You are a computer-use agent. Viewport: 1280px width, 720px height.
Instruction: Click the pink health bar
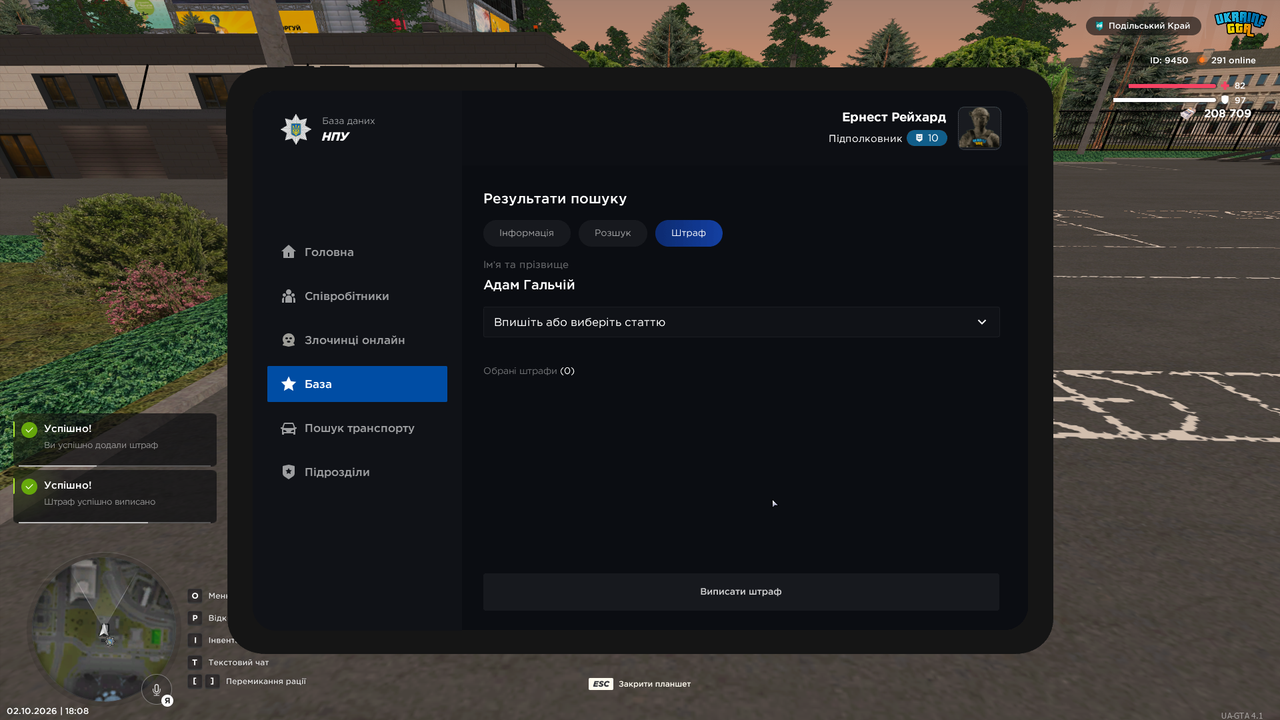1172,86
